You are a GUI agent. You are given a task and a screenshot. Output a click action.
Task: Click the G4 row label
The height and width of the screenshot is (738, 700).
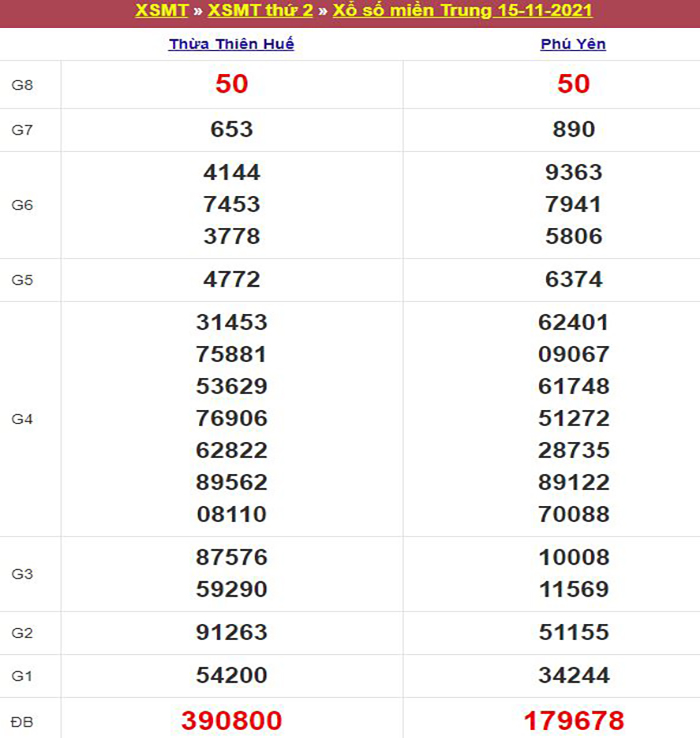22,419
